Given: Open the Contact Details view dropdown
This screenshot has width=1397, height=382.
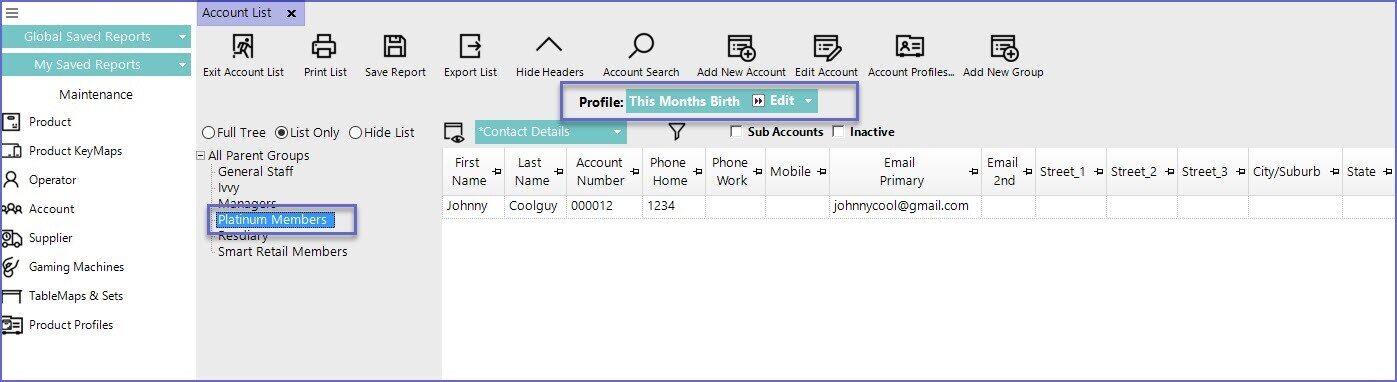Looking at the screenshot, I should 617,132.
